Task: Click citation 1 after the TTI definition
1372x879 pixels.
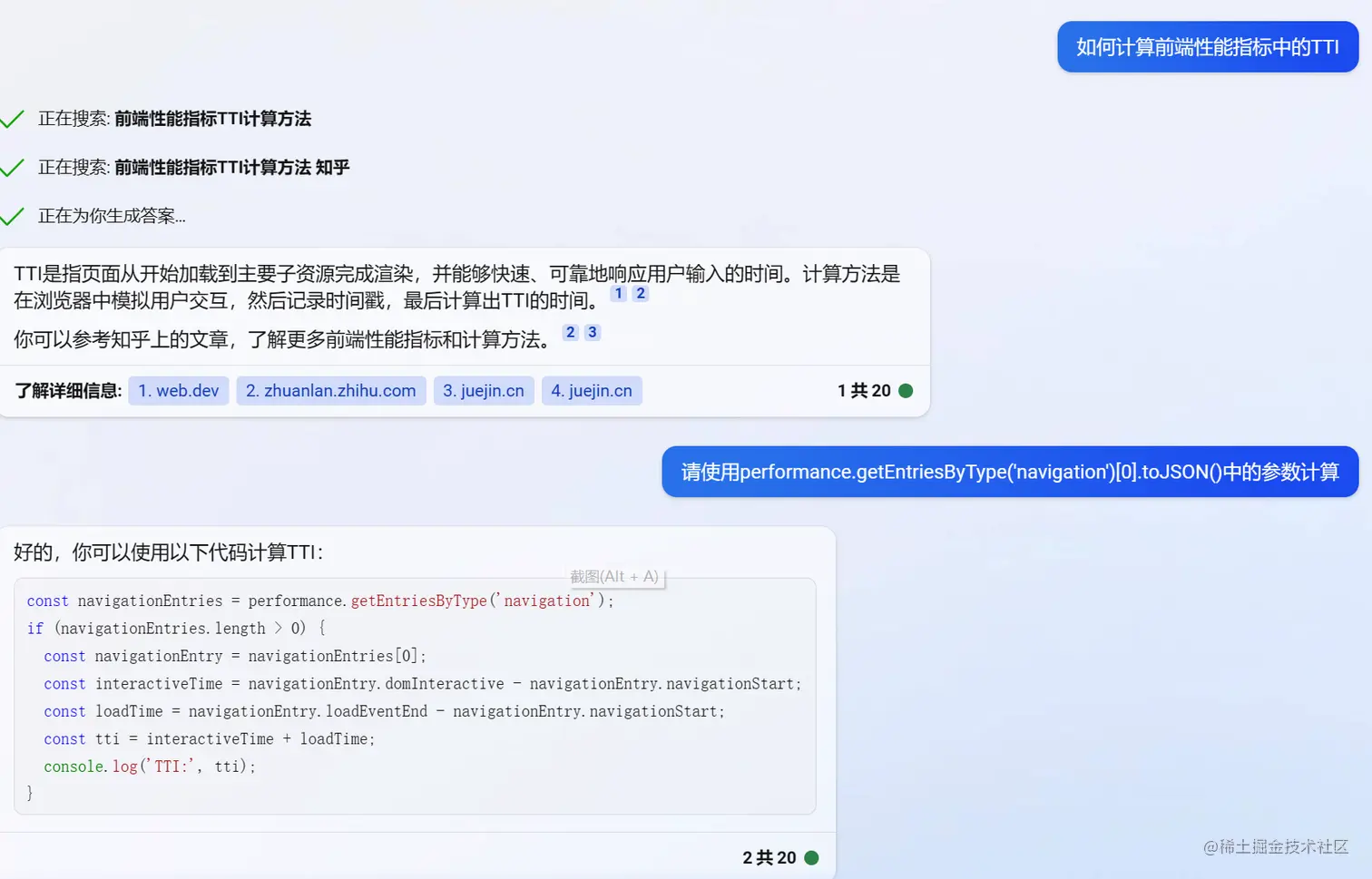Action: [x=619, y=294]
